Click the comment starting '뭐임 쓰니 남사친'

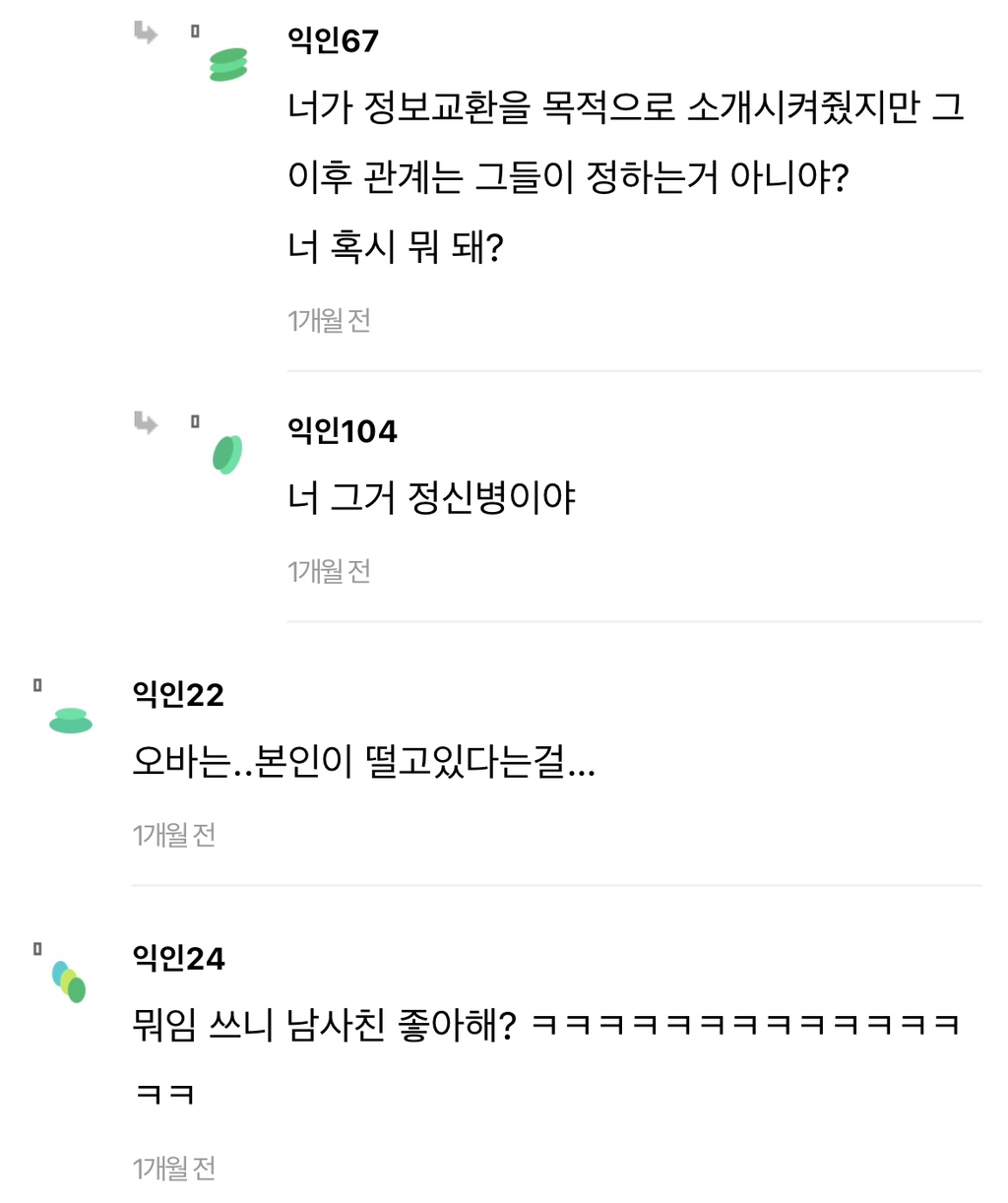click(x=325, y=1026)
